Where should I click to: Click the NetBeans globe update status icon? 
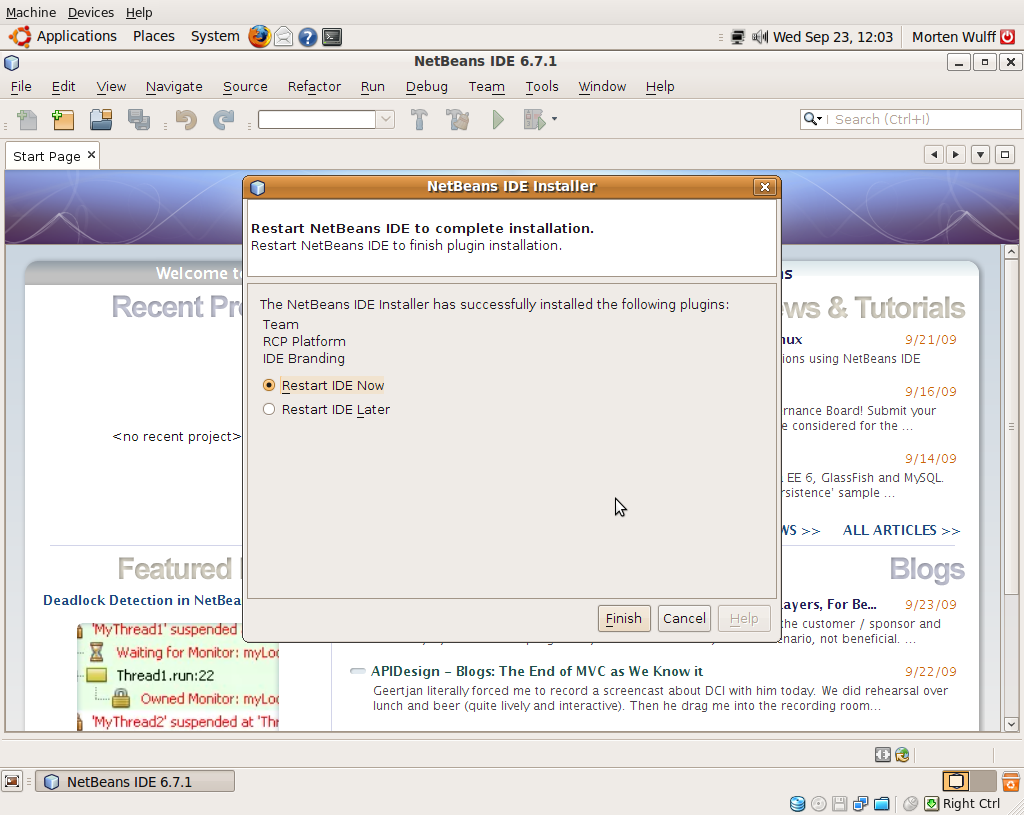[x=903, y=755]
